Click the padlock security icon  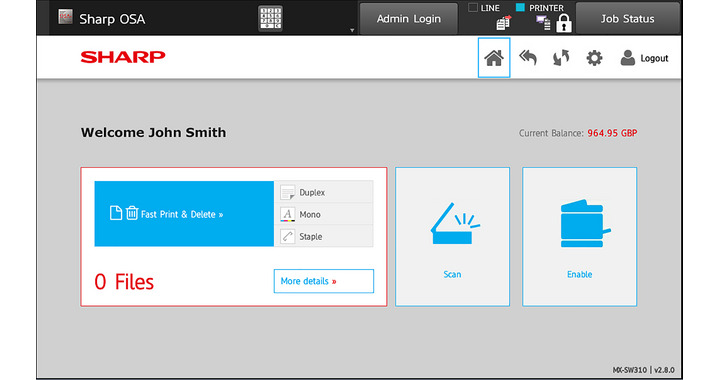pyautogui.click(x=563, y=23)
